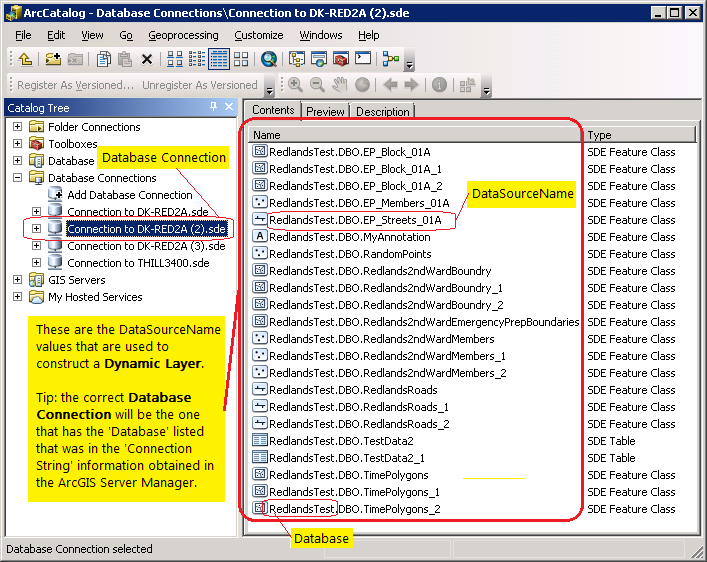The height and width of the screenshot is (562, 707).
Task: Sort list by Name column header
Action: tap(414, 135)
